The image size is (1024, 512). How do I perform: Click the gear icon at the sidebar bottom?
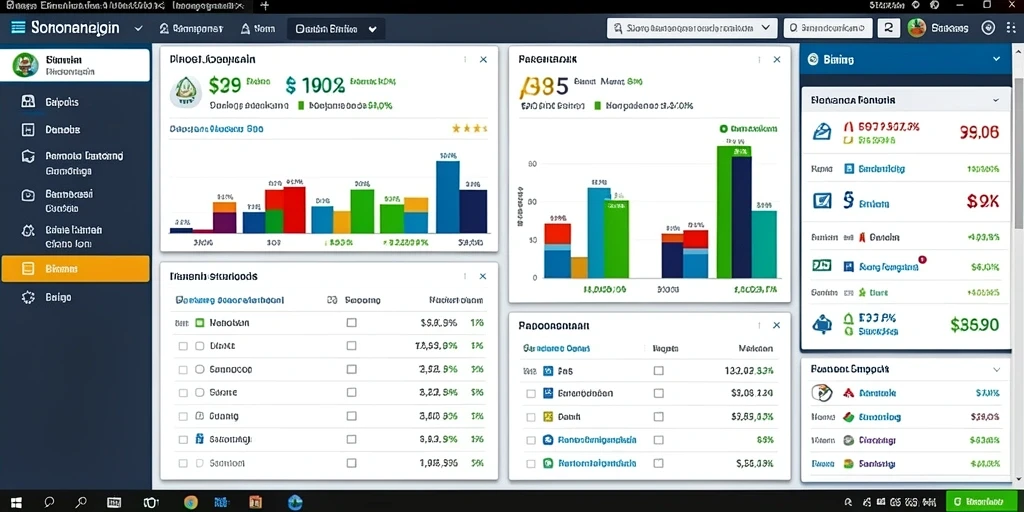click(x=28, y=297)
